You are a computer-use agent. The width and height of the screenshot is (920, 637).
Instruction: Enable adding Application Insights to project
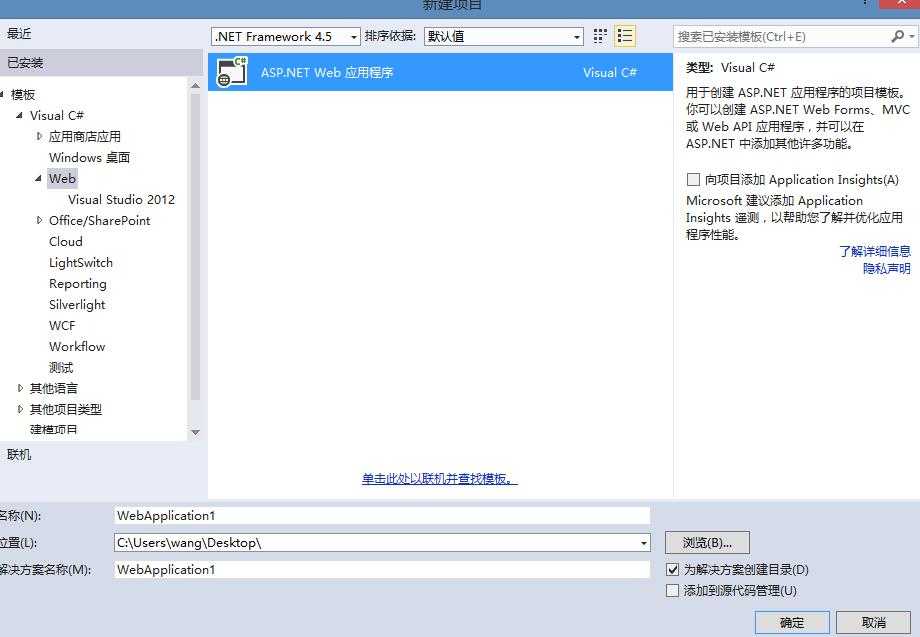693,179
